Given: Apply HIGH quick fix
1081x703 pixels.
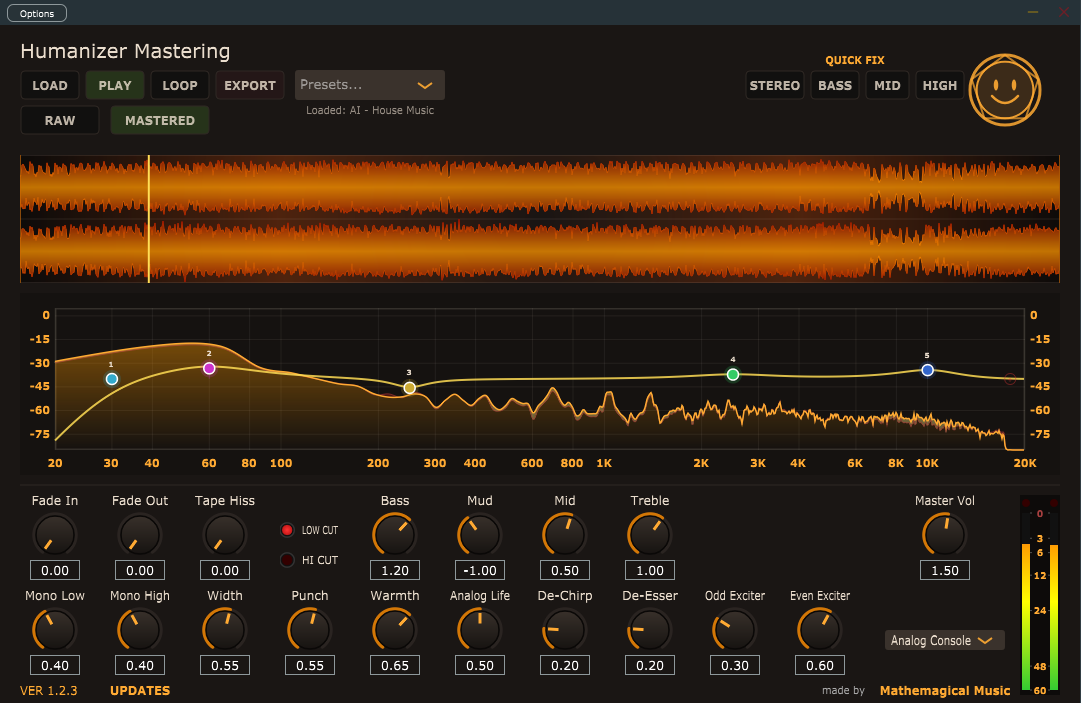Looking at the screenshot, I should point(940,85).
